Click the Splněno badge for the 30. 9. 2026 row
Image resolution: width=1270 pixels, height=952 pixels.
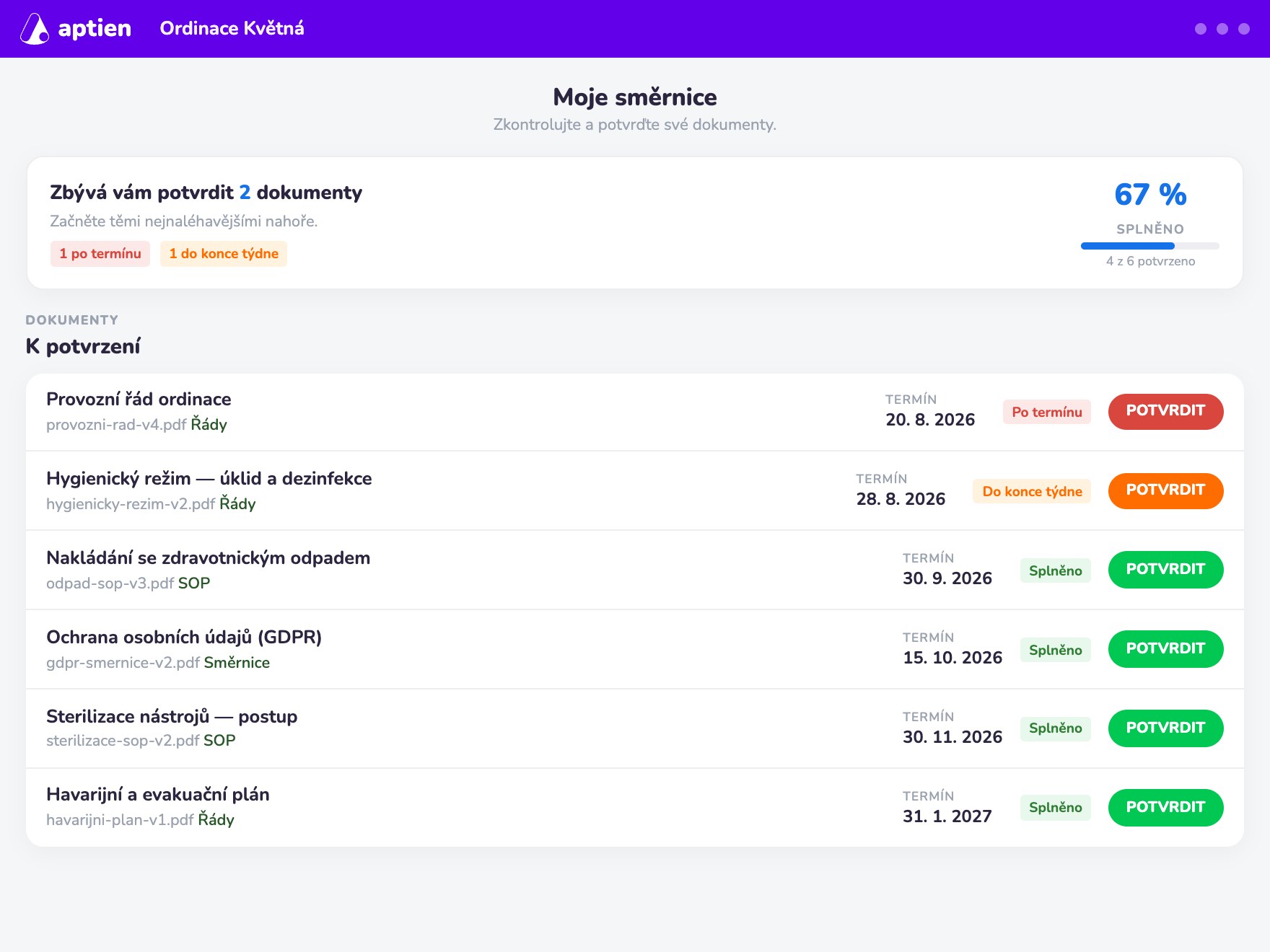[x=1056, y=570]
